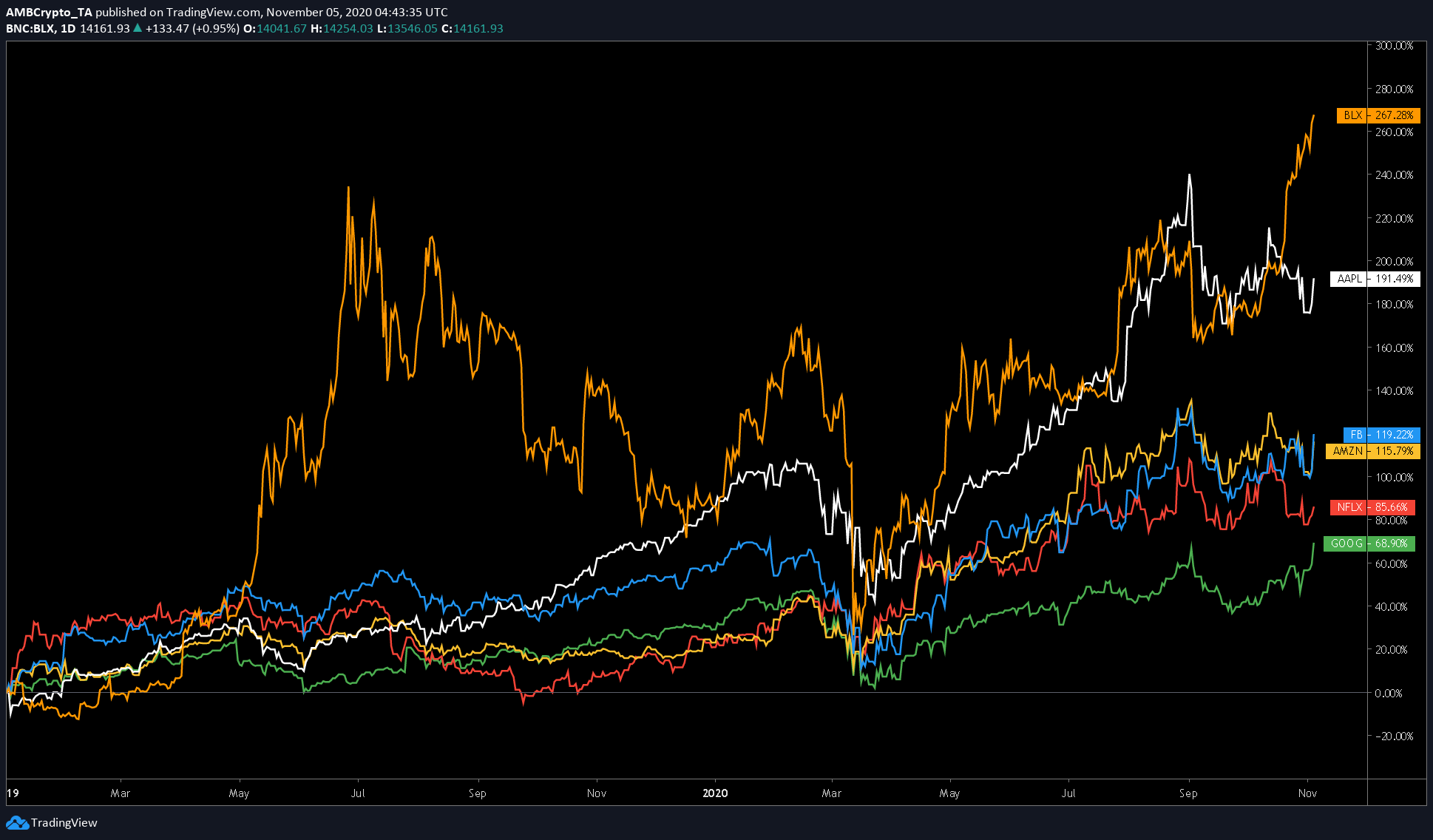Click the TradingView cloud logo icon
1433x840 pixels.
coord(17,822)
